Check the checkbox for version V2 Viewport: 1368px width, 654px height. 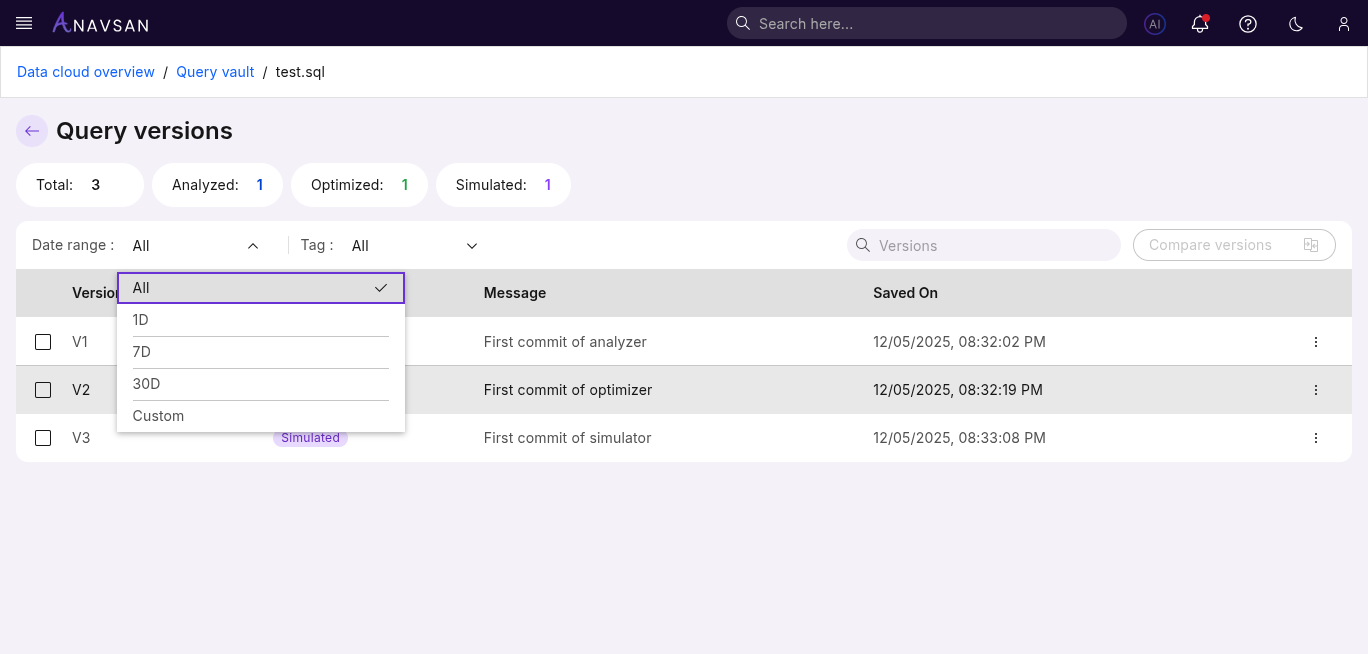click(42, 389)
